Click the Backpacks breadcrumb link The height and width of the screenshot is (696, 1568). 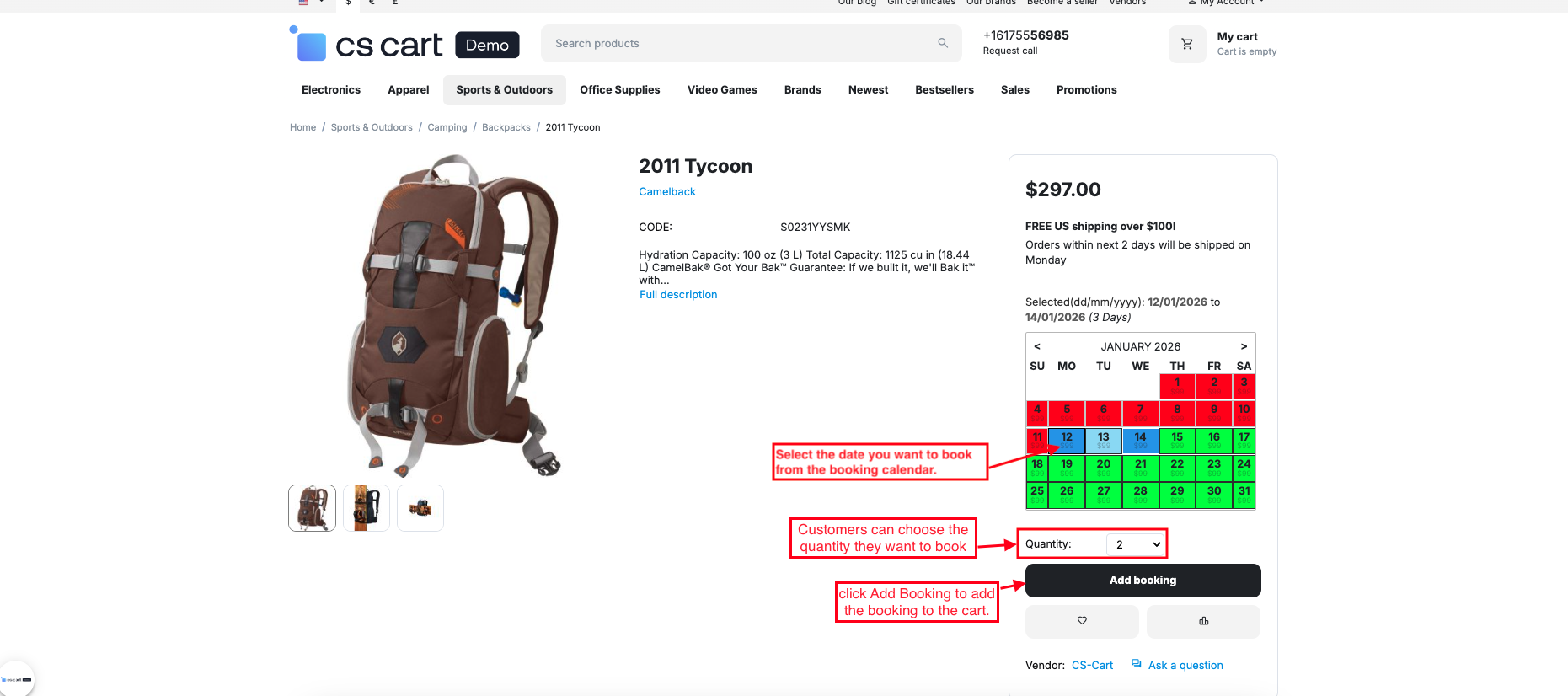click(x=506, y=127)
